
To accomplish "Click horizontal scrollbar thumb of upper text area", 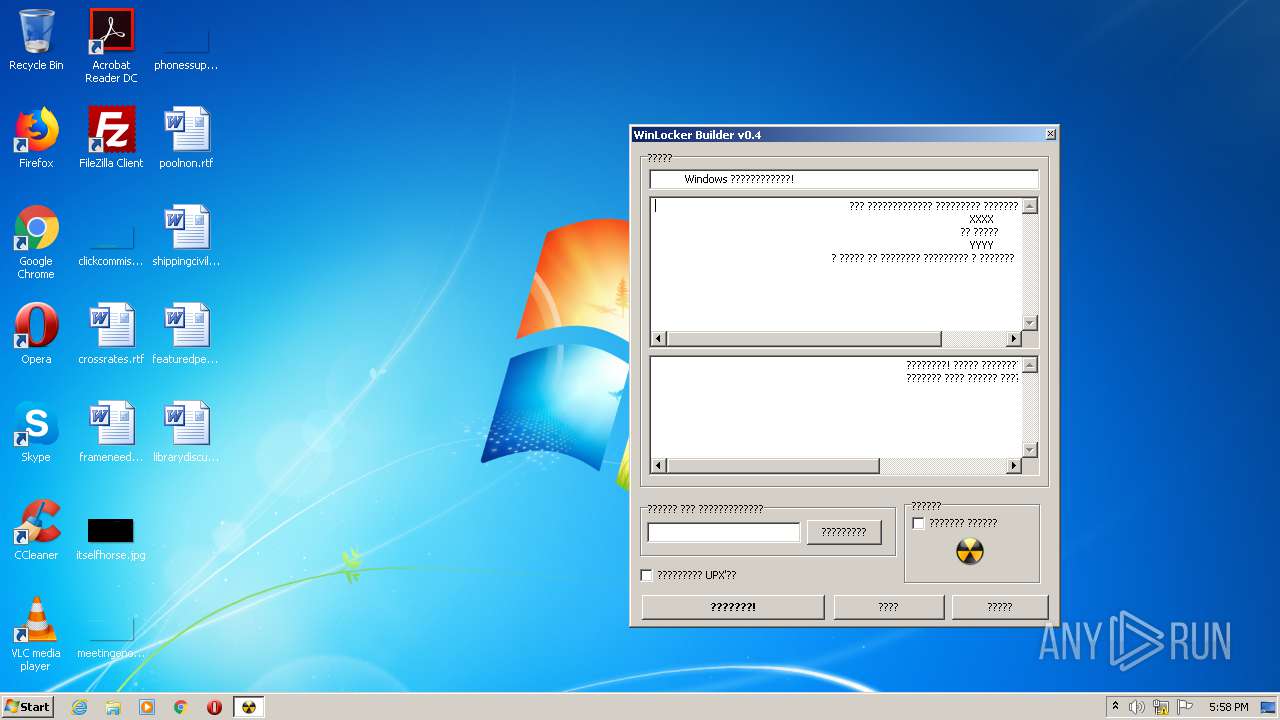I will click(804, 339).
